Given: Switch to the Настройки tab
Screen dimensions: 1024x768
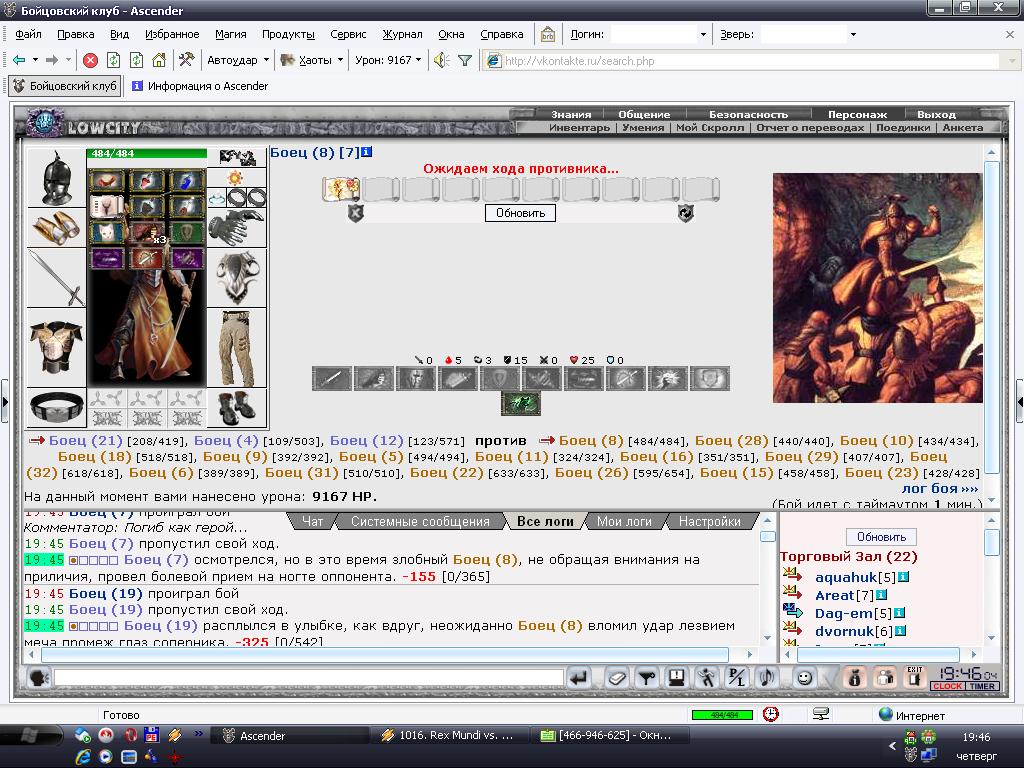Looking at the screenshot, I should (709, 521).
